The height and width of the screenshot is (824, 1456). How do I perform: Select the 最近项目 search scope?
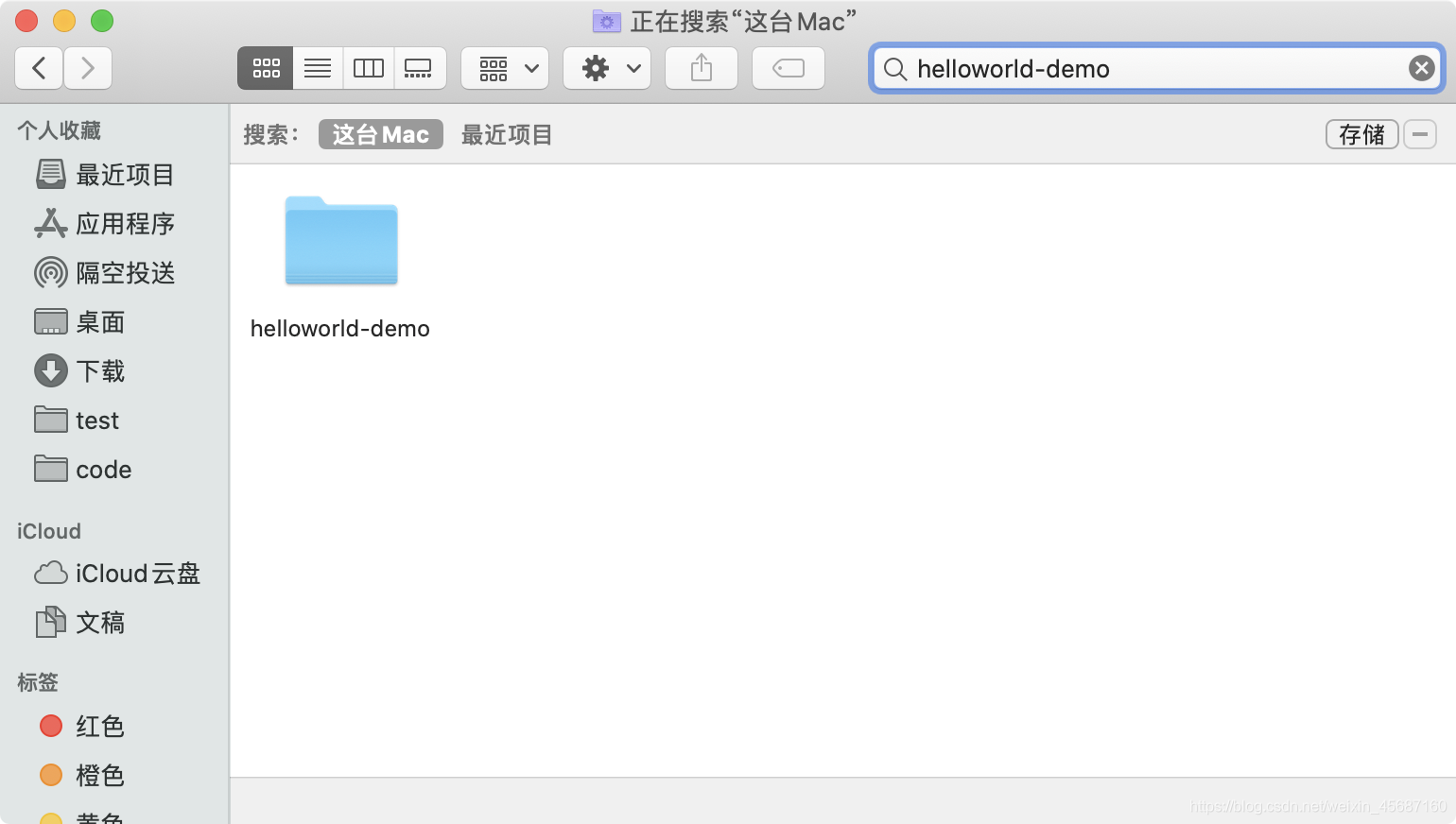507,134
